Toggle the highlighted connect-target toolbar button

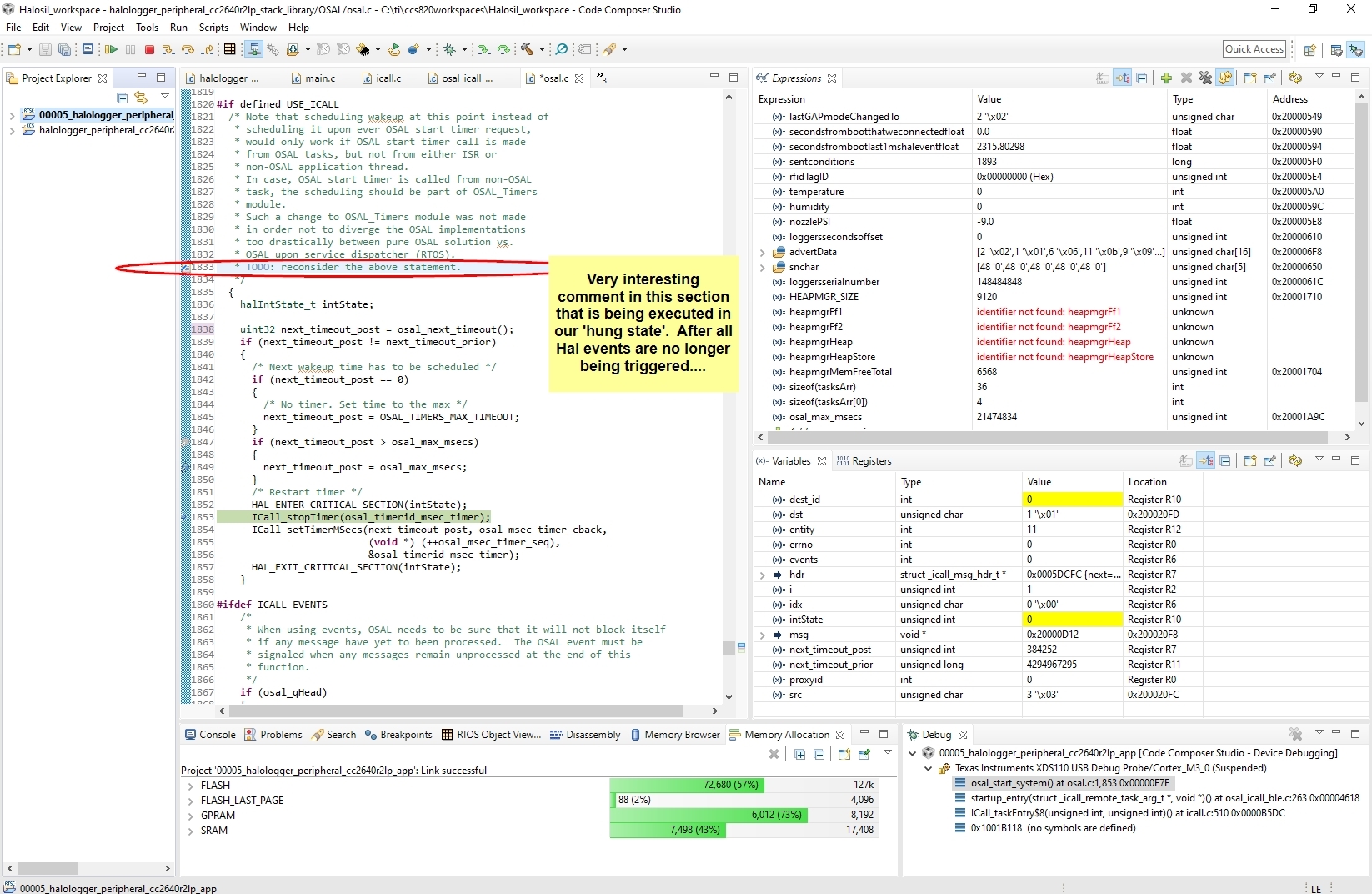[254, 50]
